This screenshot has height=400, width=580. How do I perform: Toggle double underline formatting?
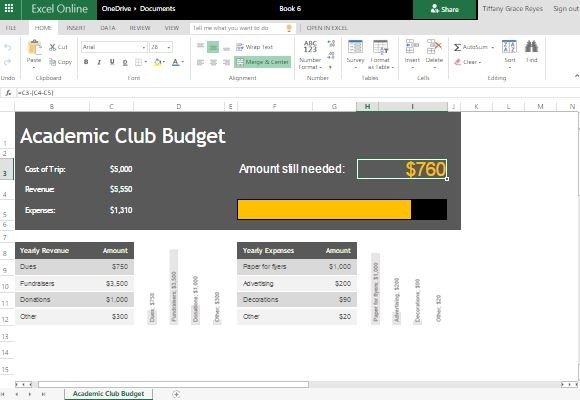pyautogui.click(x=125, y=62)
